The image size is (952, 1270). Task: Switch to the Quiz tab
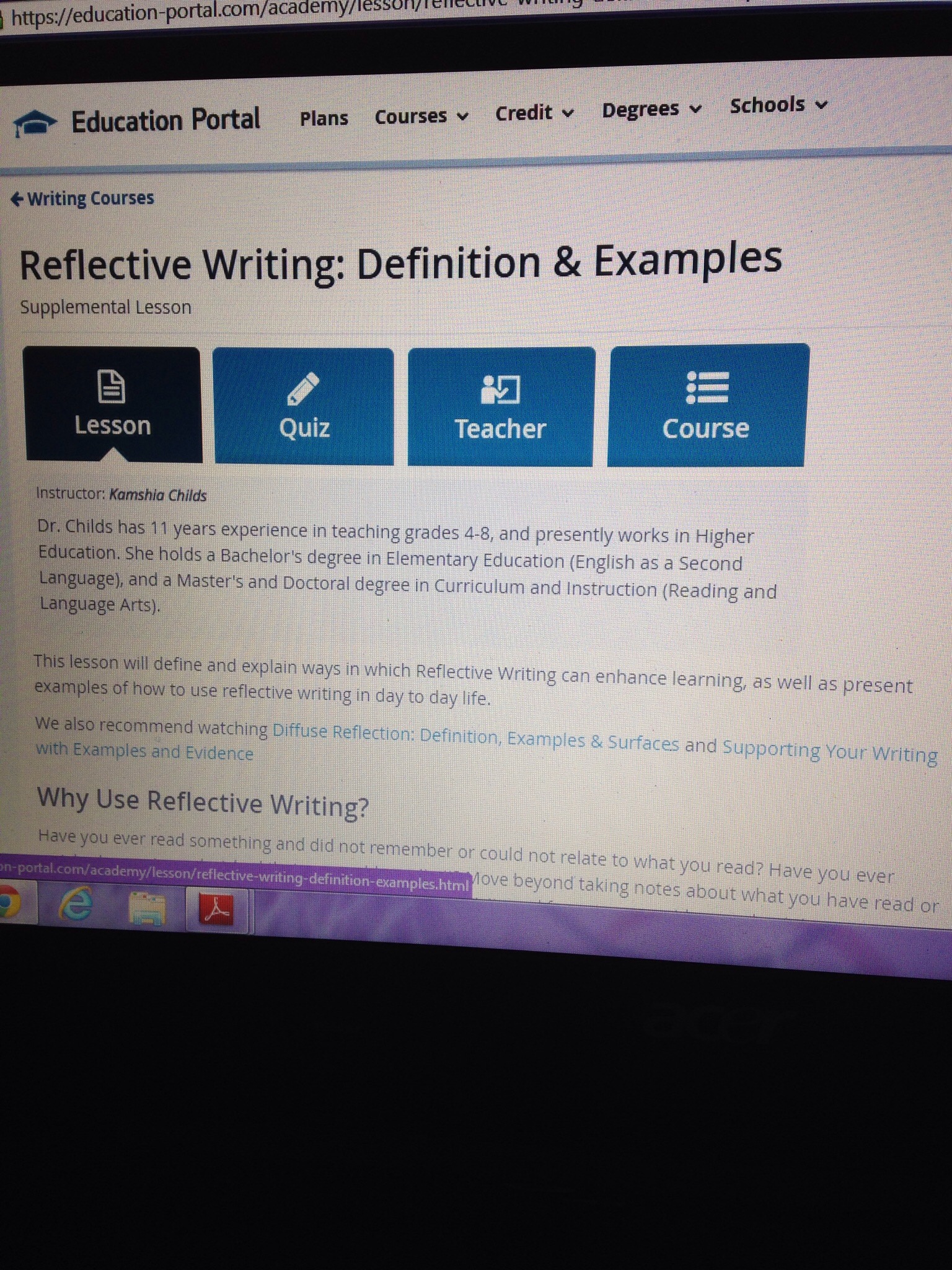(303, 406)
